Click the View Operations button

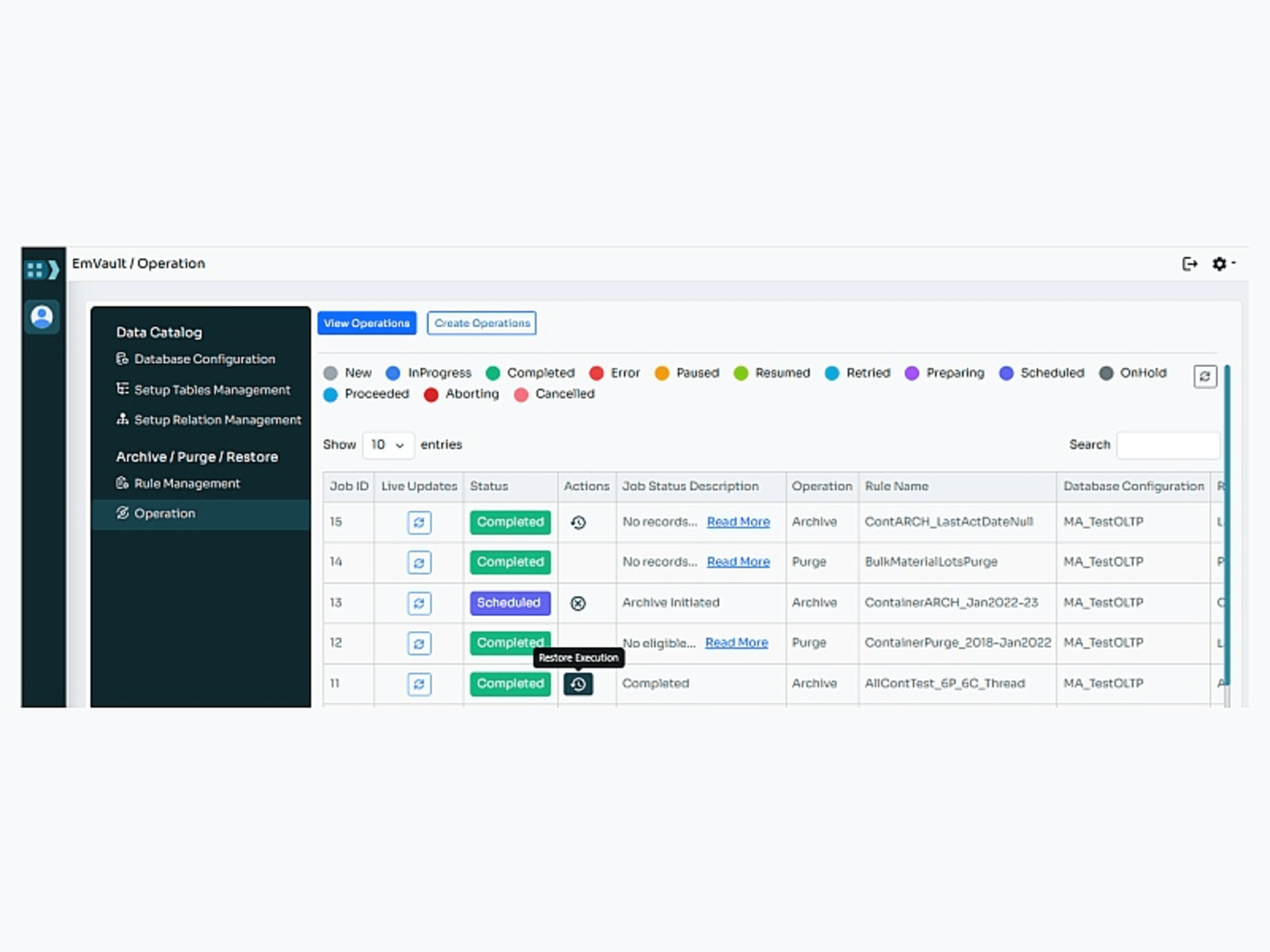click(366, 323)
